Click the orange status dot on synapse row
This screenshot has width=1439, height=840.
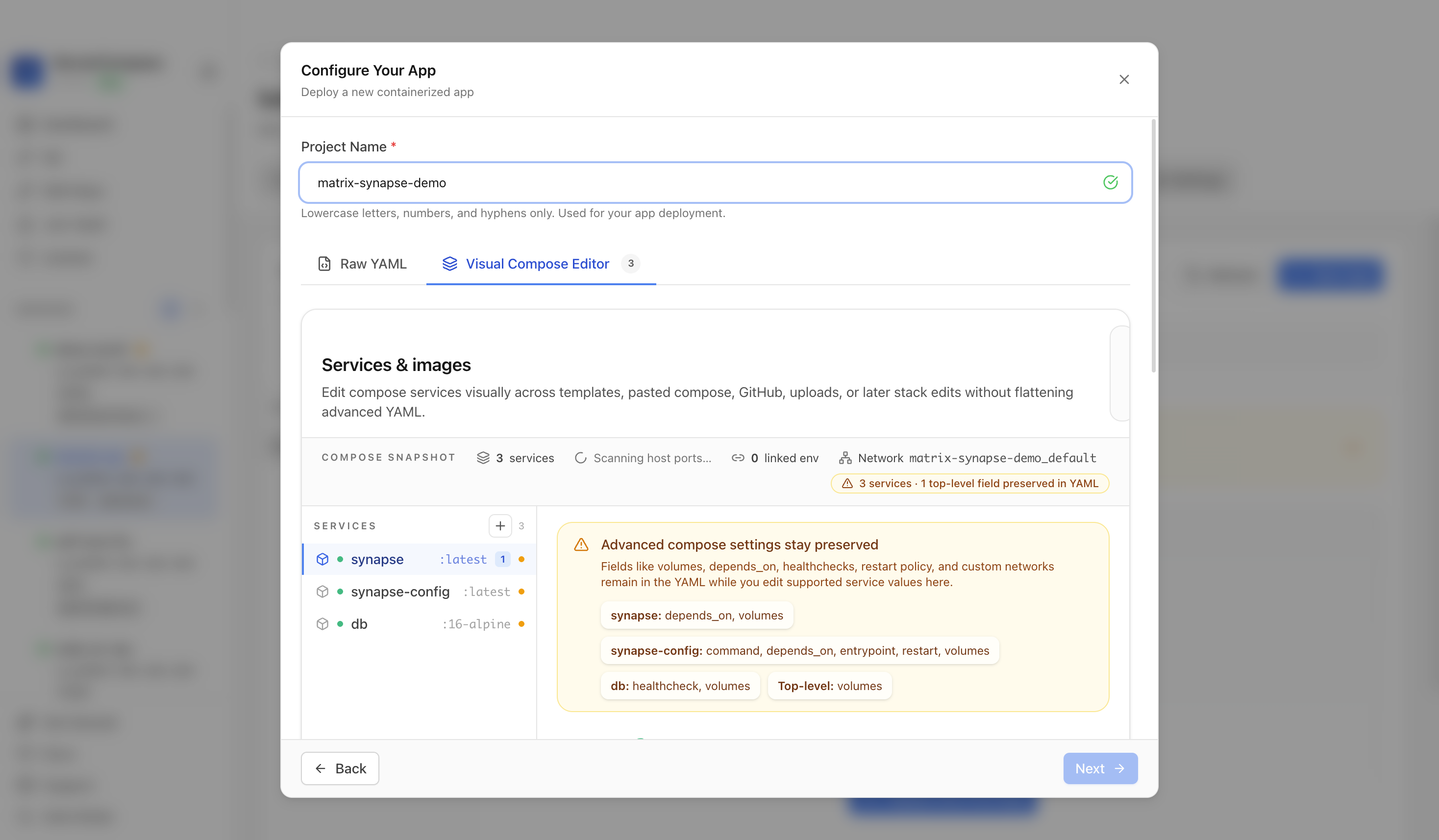pyautogui.click(x=521, y=559)
